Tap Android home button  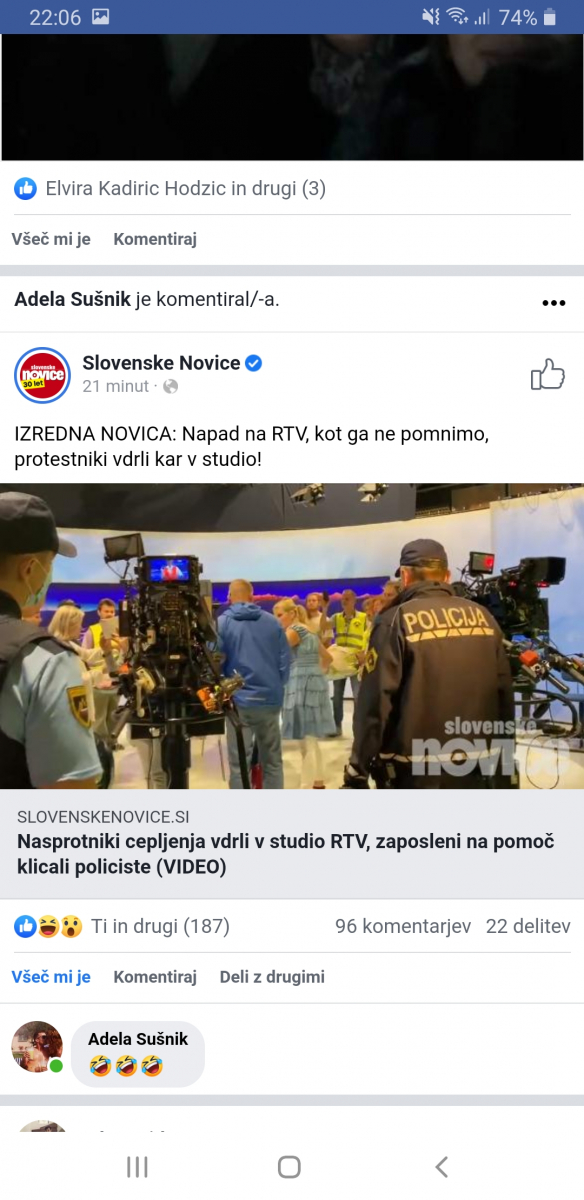289,1166
